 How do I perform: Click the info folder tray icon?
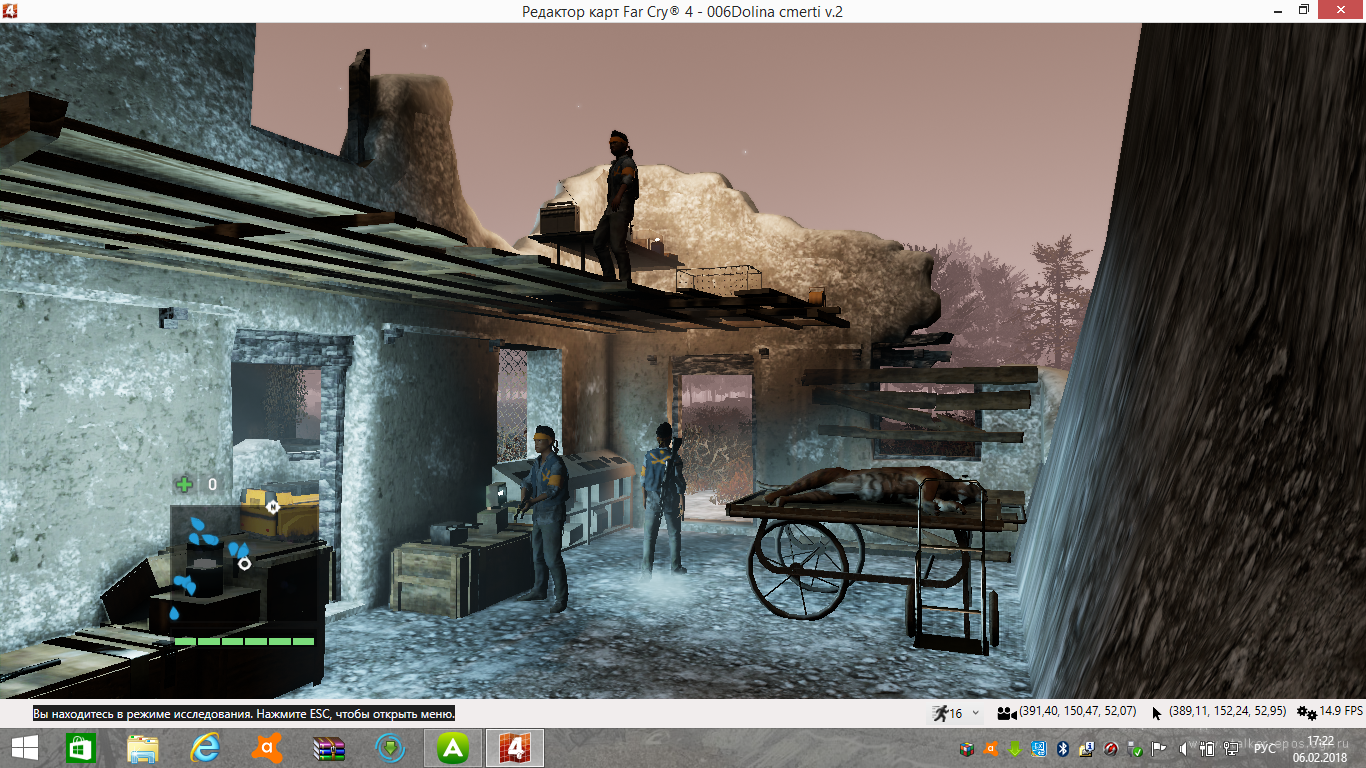pos(1087,749)
